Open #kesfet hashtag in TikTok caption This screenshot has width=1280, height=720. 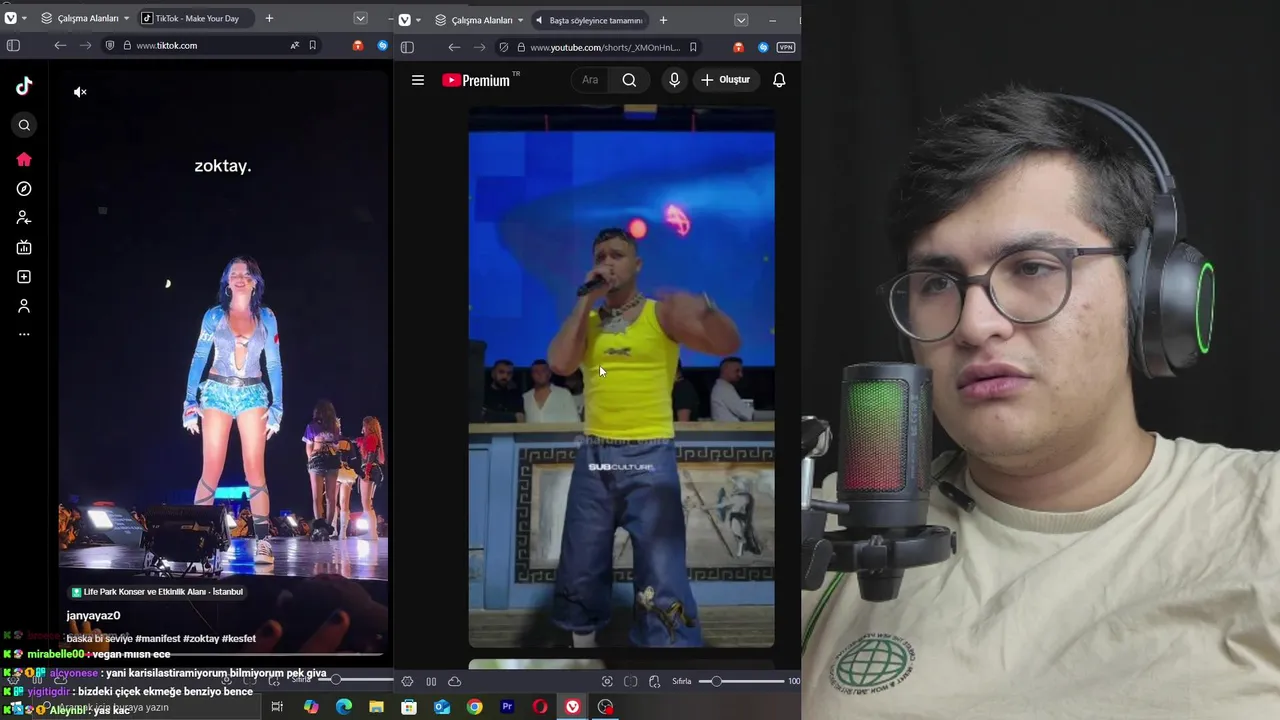click(238, 638)
